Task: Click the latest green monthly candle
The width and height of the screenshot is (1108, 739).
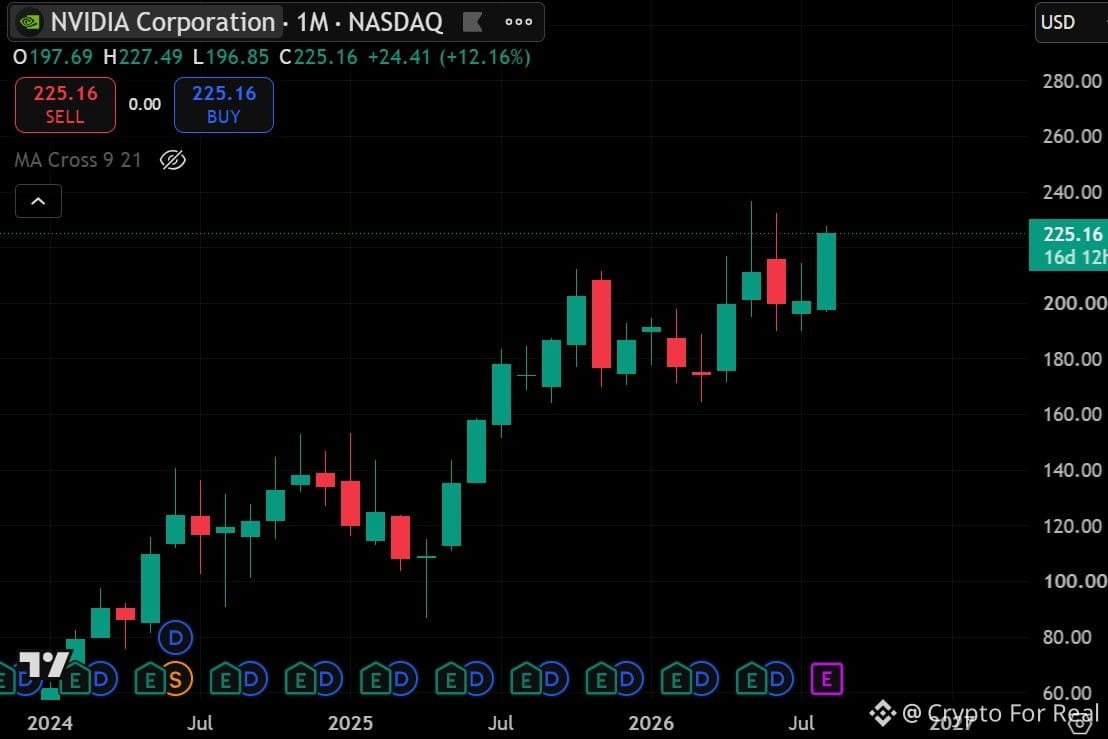Action: point(826,271)
